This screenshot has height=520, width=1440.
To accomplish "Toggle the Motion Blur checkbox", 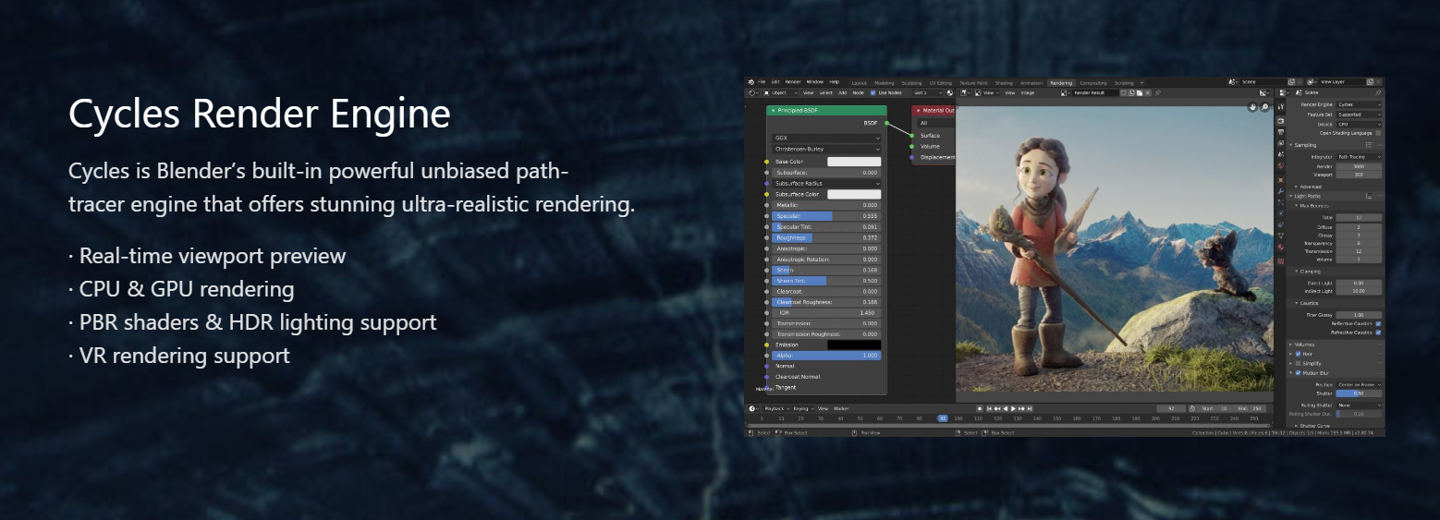I will tap(1298, 373).
